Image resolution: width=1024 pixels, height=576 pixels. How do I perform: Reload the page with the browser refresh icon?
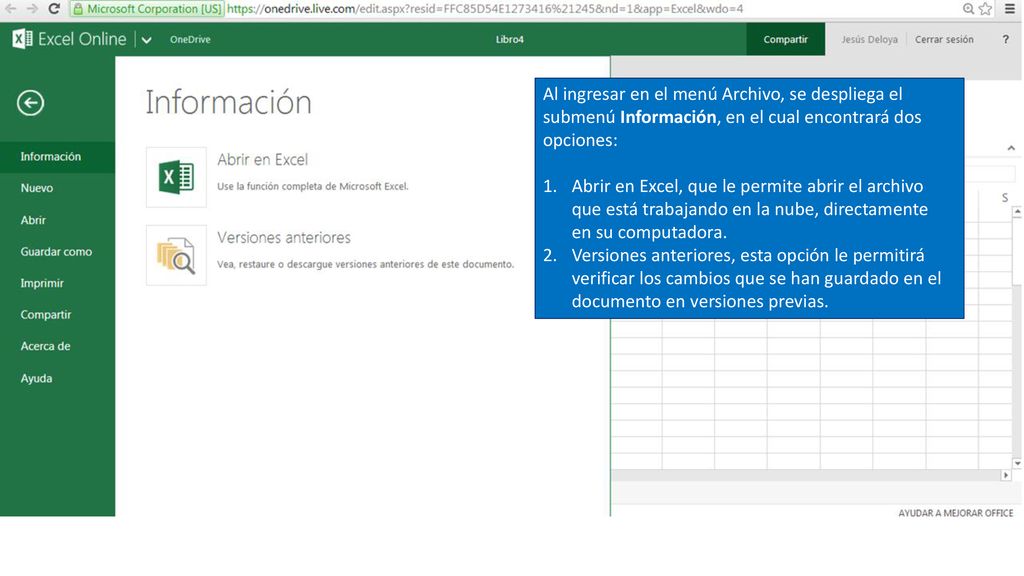pyautogui.click(x=54, y=8)
